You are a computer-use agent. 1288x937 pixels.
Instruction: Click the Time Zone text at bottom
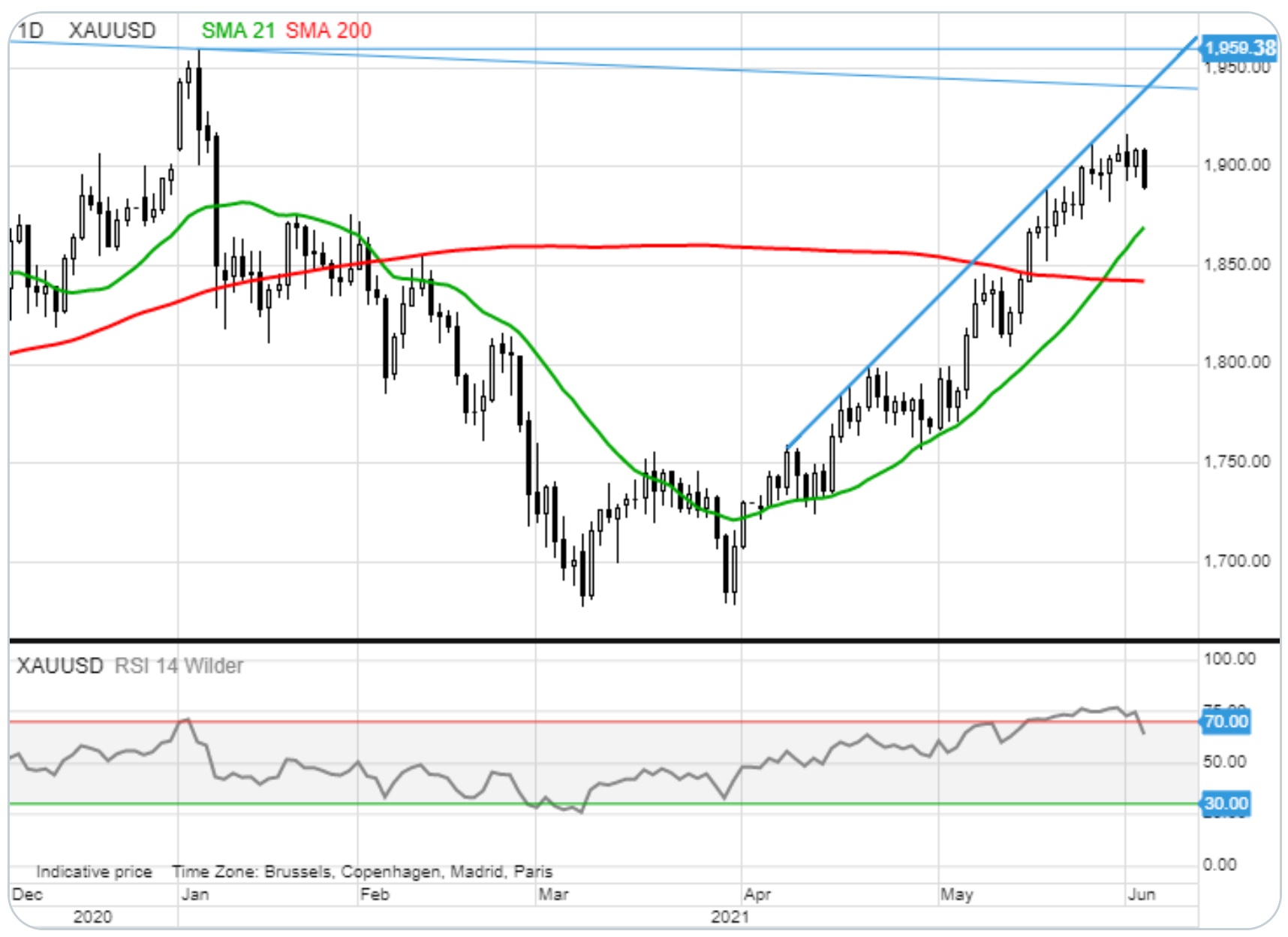pos(362,872)
